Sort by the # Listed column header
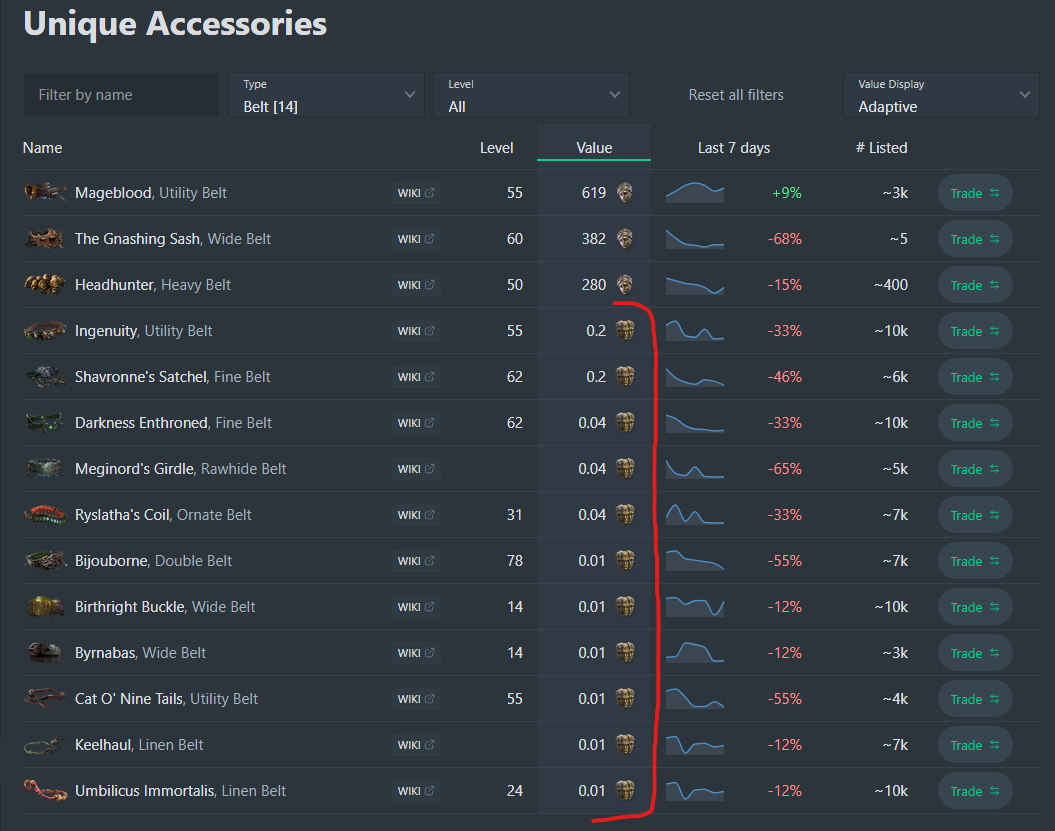 tap(881, 148)
